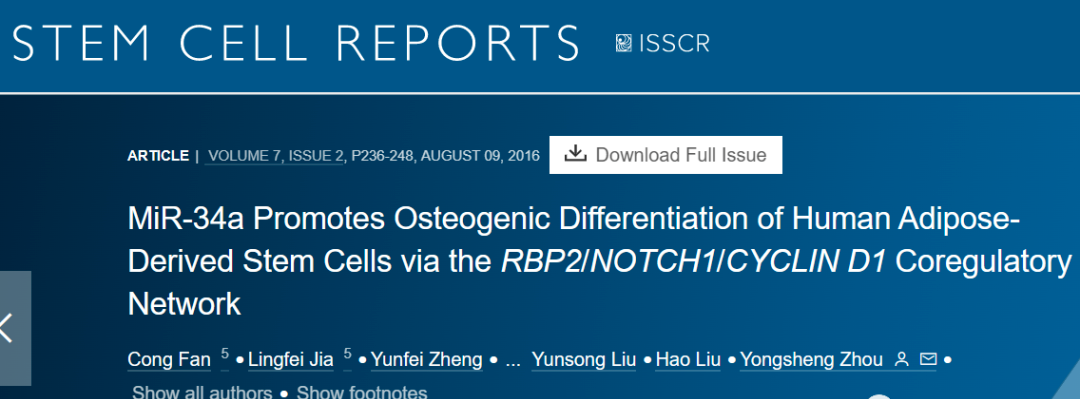Click the download arrow icon

pyautogui.click(x=574, y=154)
